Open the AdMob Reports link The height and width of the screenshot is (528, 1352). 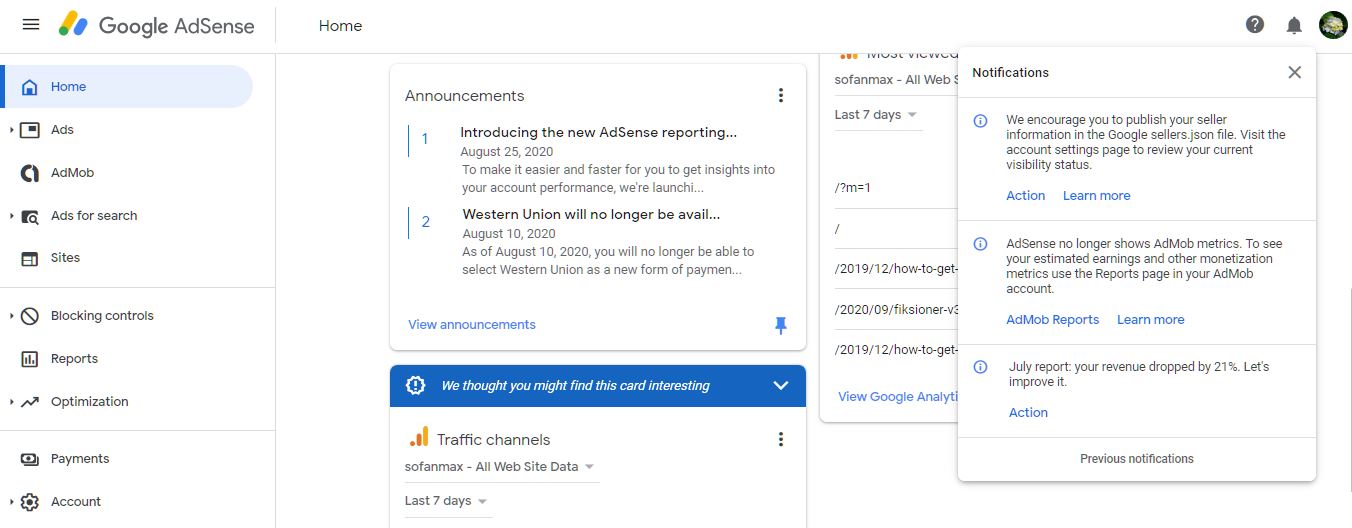[1053, 320]
